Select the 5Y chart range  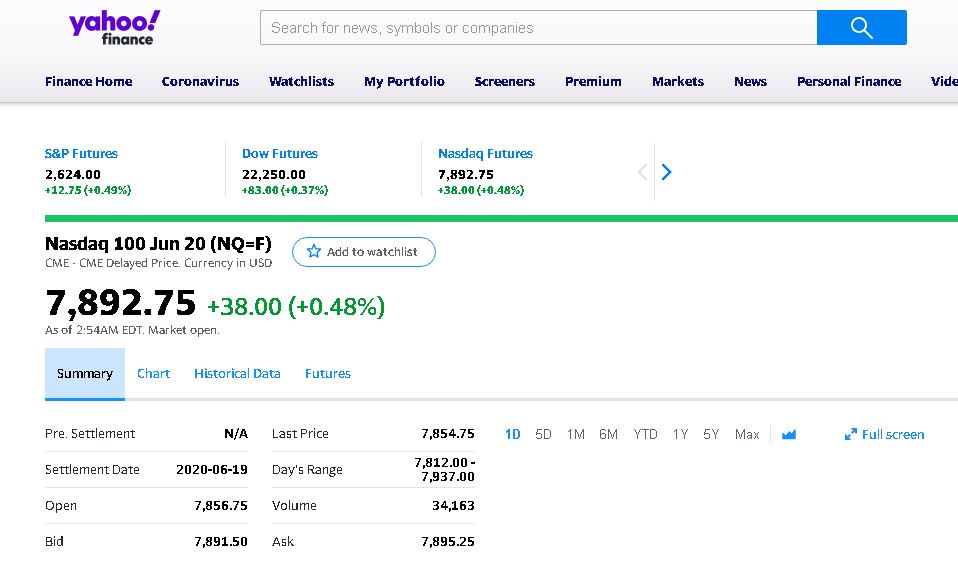click(711, 434)
